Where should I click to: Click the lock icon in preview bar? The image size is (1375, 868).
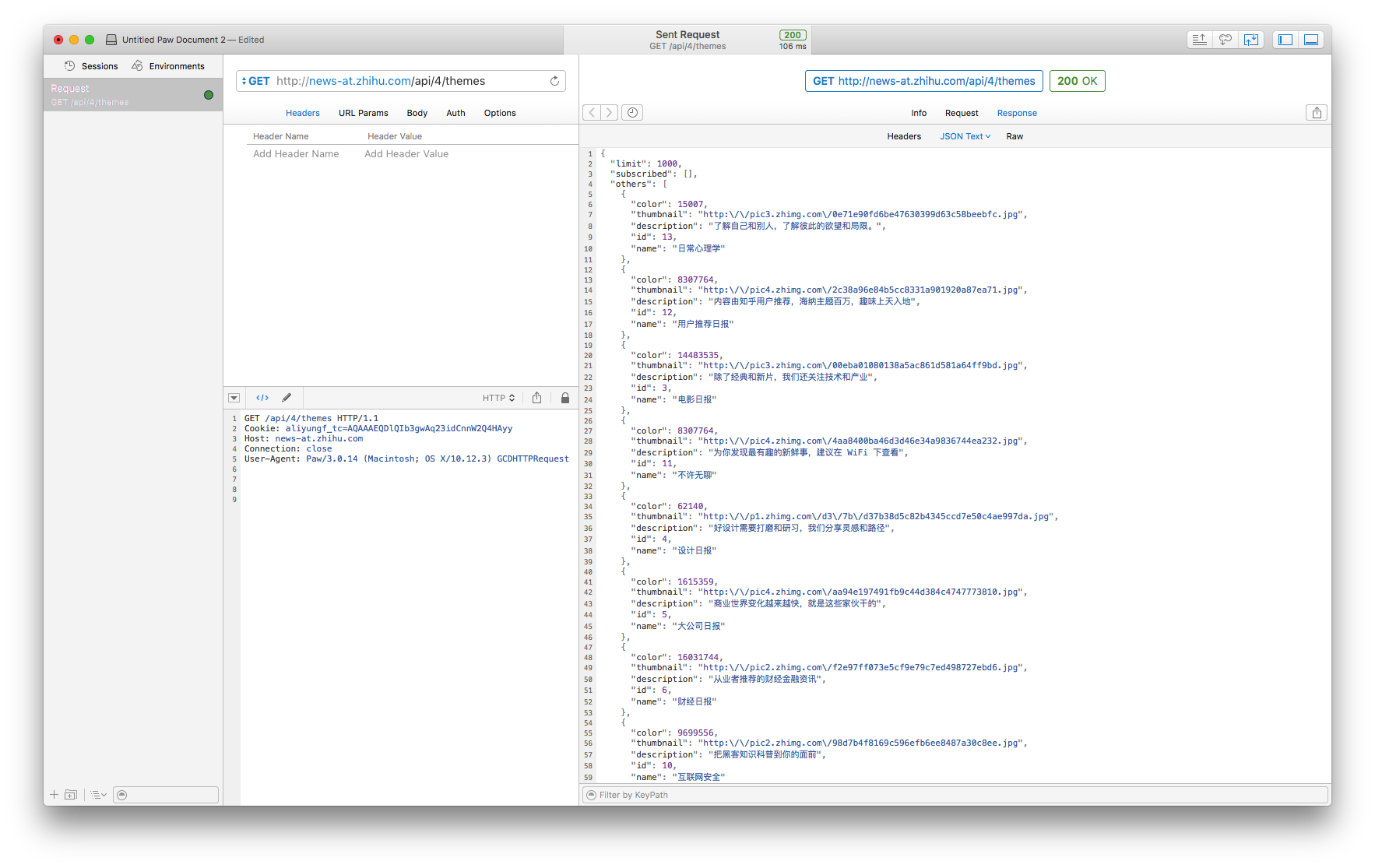pyautogui.click(x=565, y=398)
